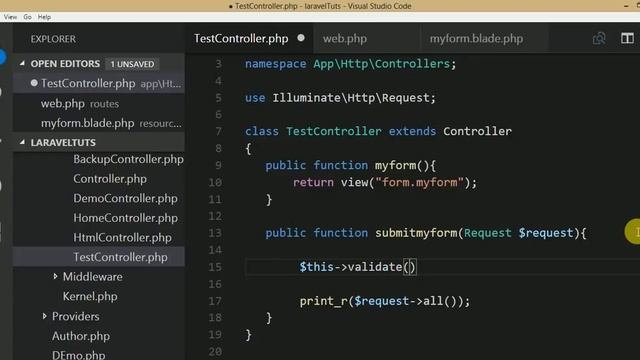Click 'myform' function name on line 9
Screen dimensions: 640x360
pos(395,165)
